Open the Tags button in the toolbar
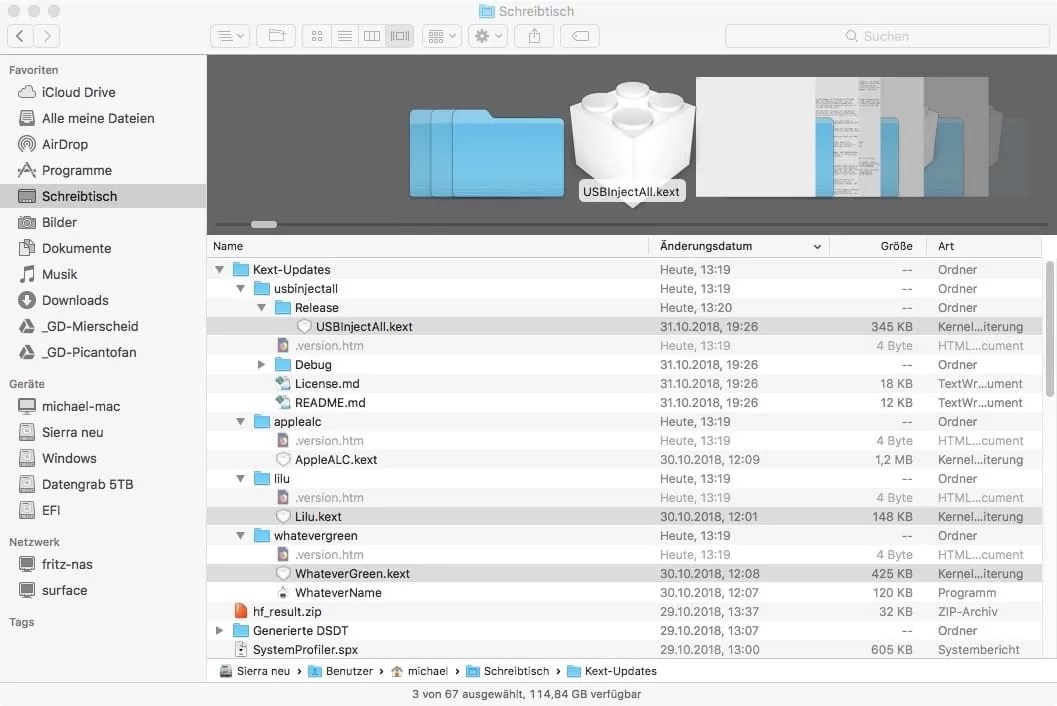This screenshot has height=706, width=1057. 579,35
